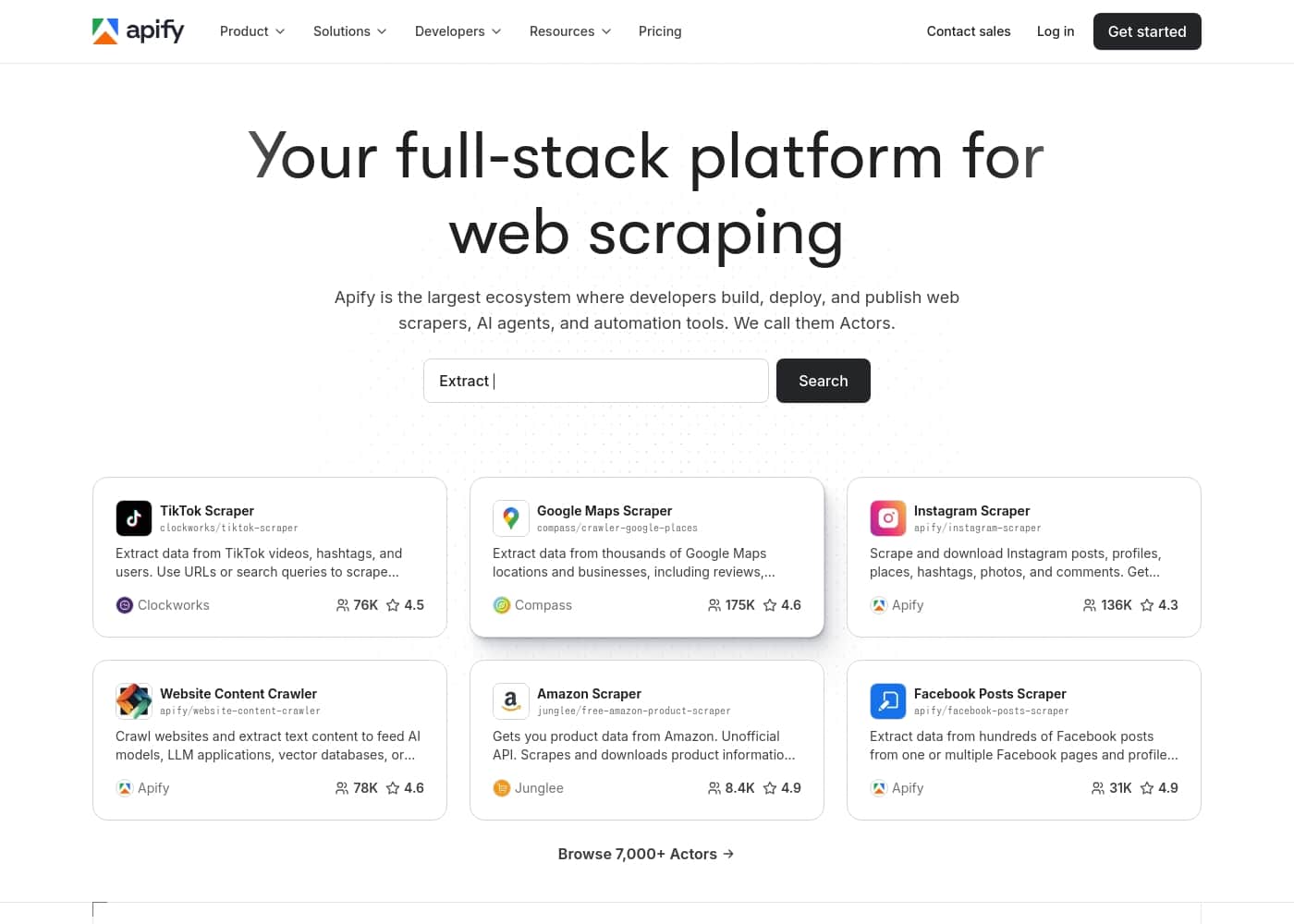Click Apify avatar on Website Content Crawler card

point(125,788)
